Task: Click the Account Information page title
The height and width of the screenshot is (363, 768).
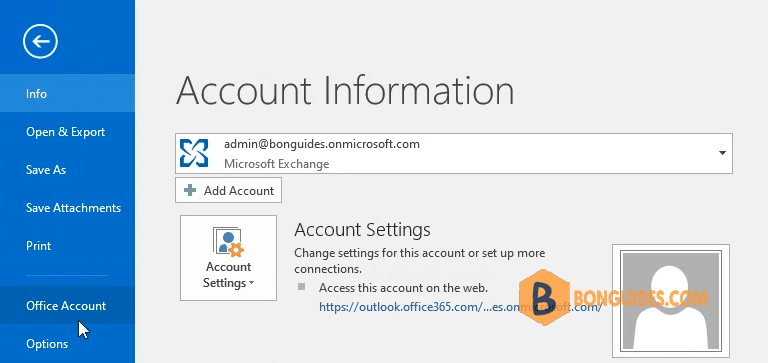Action: point(345,91)
